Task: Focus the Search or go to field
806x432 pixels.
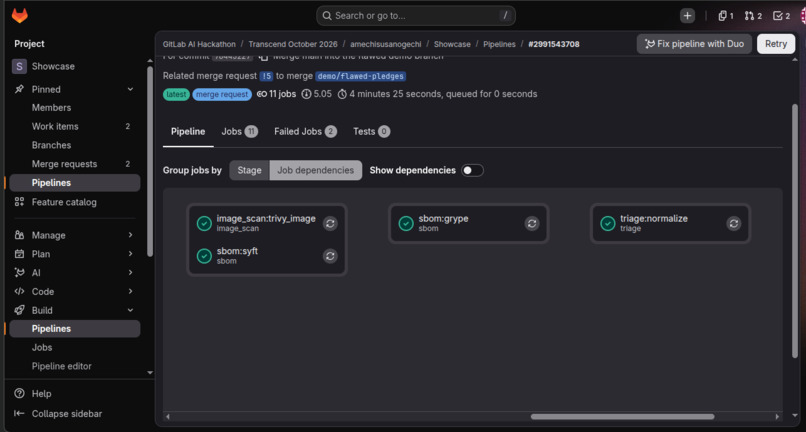Action: (x=416, y=16)
